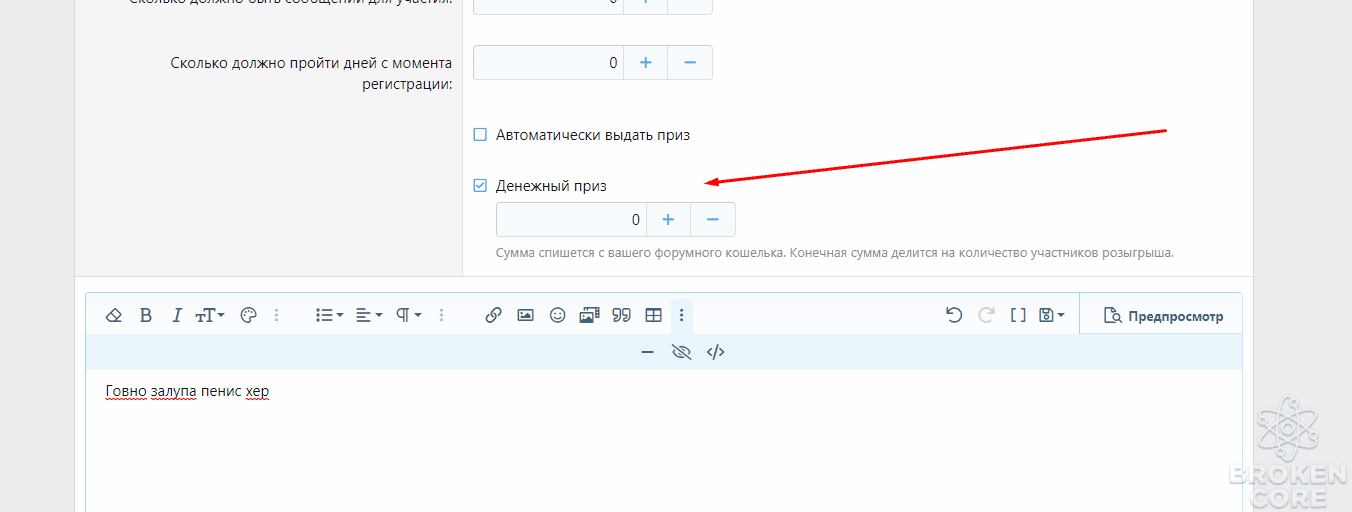Click the Предпросмотр preview button
Screen dimensions: 1352x512
(x=1163, y=315)
